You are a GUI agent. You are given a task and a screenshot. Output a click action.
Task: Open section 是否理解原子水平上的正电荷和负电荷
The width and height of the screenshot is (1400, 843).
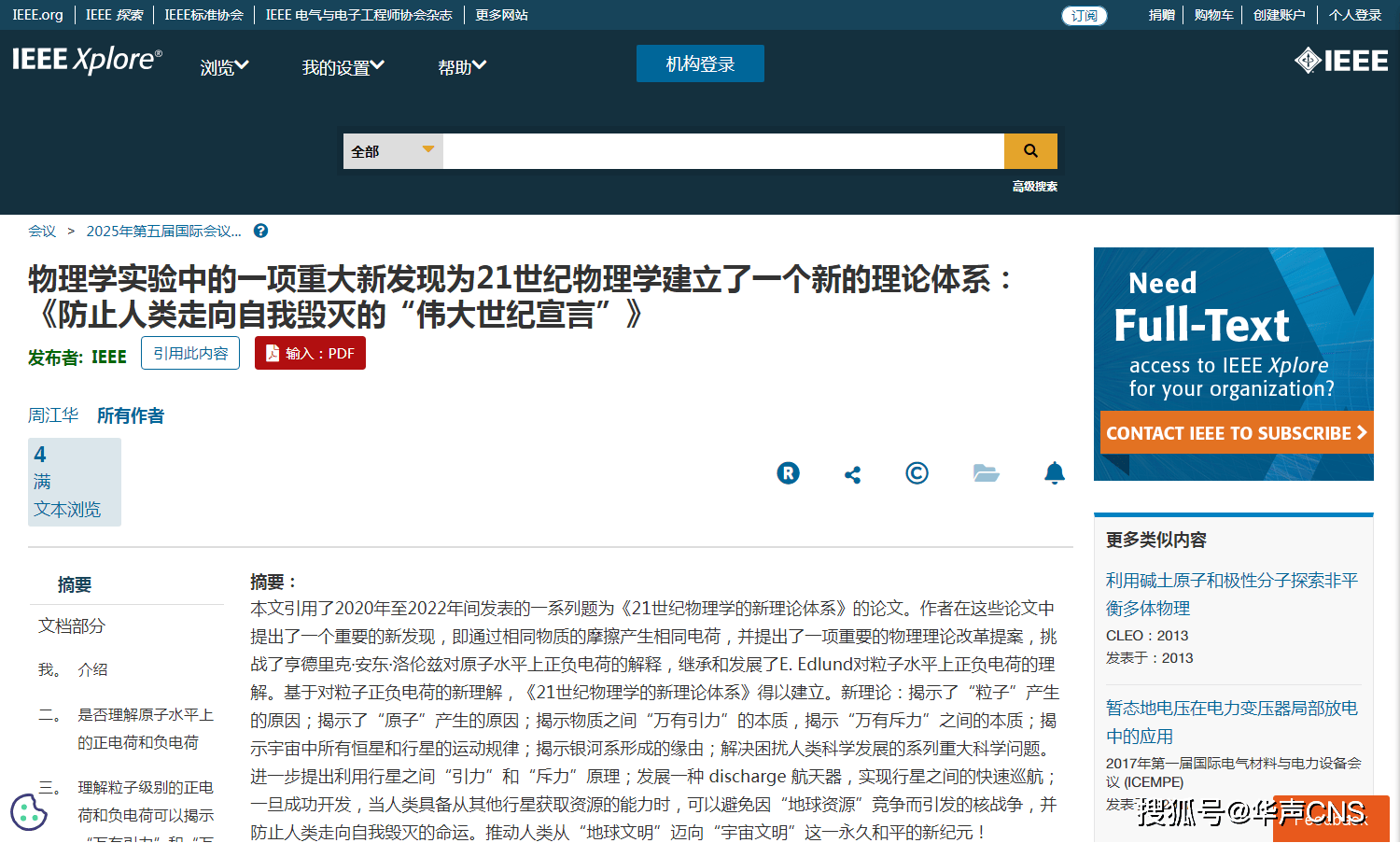(146, 728)
